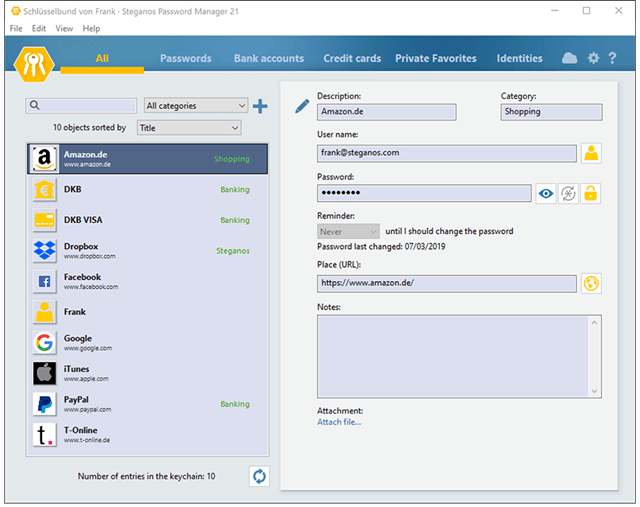Viewport: 640px width, 507px height.
Task: Click the DKB bank building icon
Action: (x=44, y=189)
